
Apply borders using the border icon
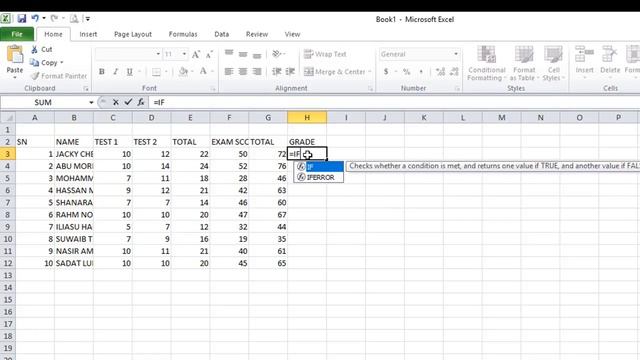pos(156,72)
